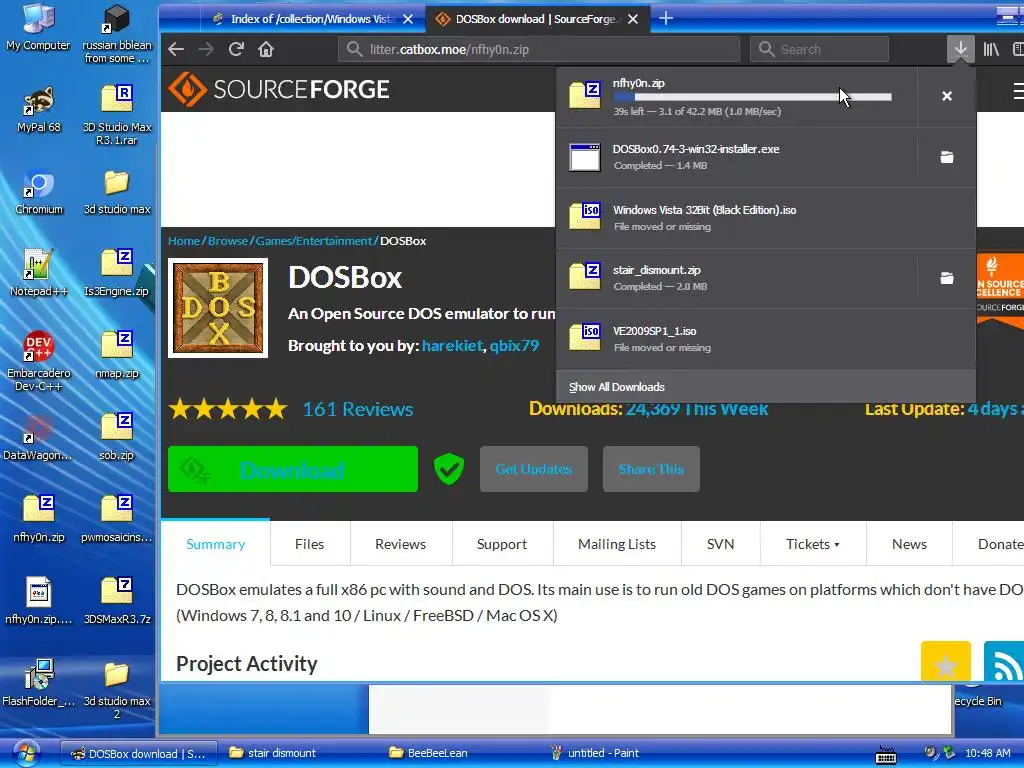Cancel the nfhy0n.zip download

pyautogui.click(x=947, y=96)
